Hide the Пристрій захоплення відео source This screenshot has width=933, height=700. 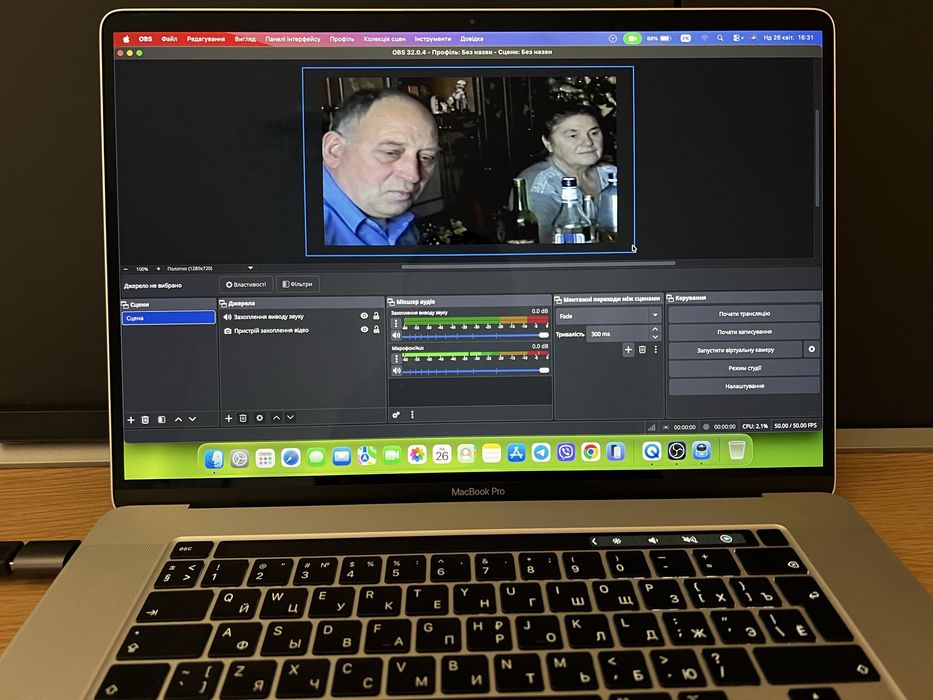[x=364, y=329]
